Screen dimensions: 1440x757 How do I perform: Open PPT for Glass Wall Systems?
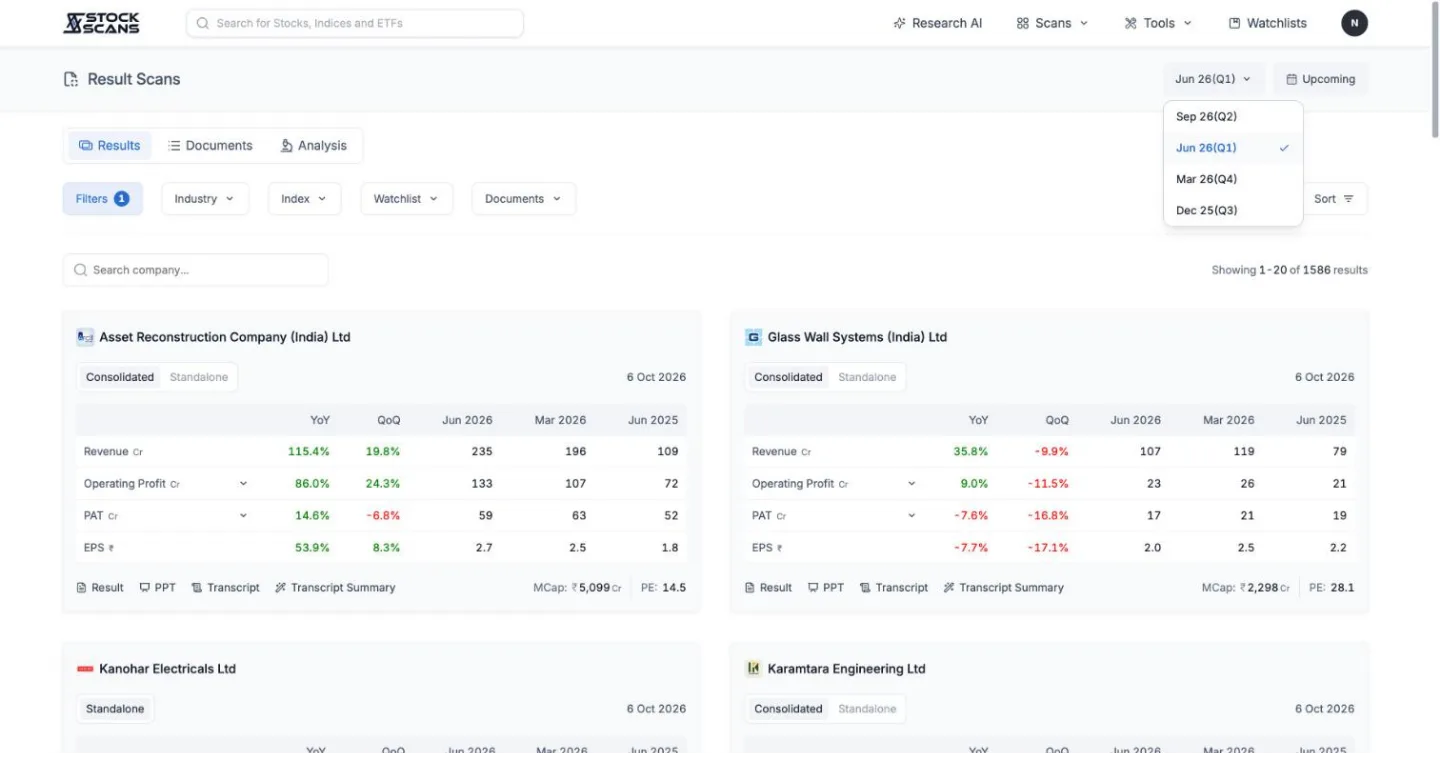tap(825, 588)
